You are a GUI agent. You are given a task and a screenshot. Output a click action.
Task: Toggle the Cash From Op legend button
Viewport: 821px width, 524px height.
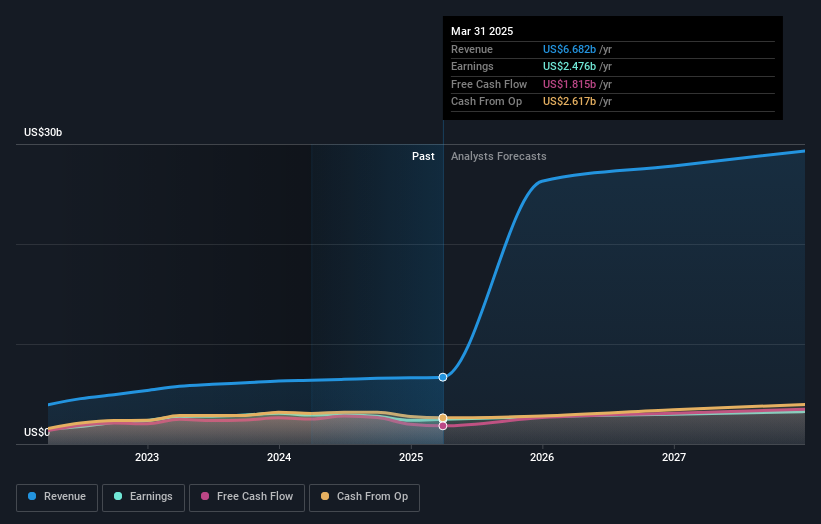tap(364, 497)
